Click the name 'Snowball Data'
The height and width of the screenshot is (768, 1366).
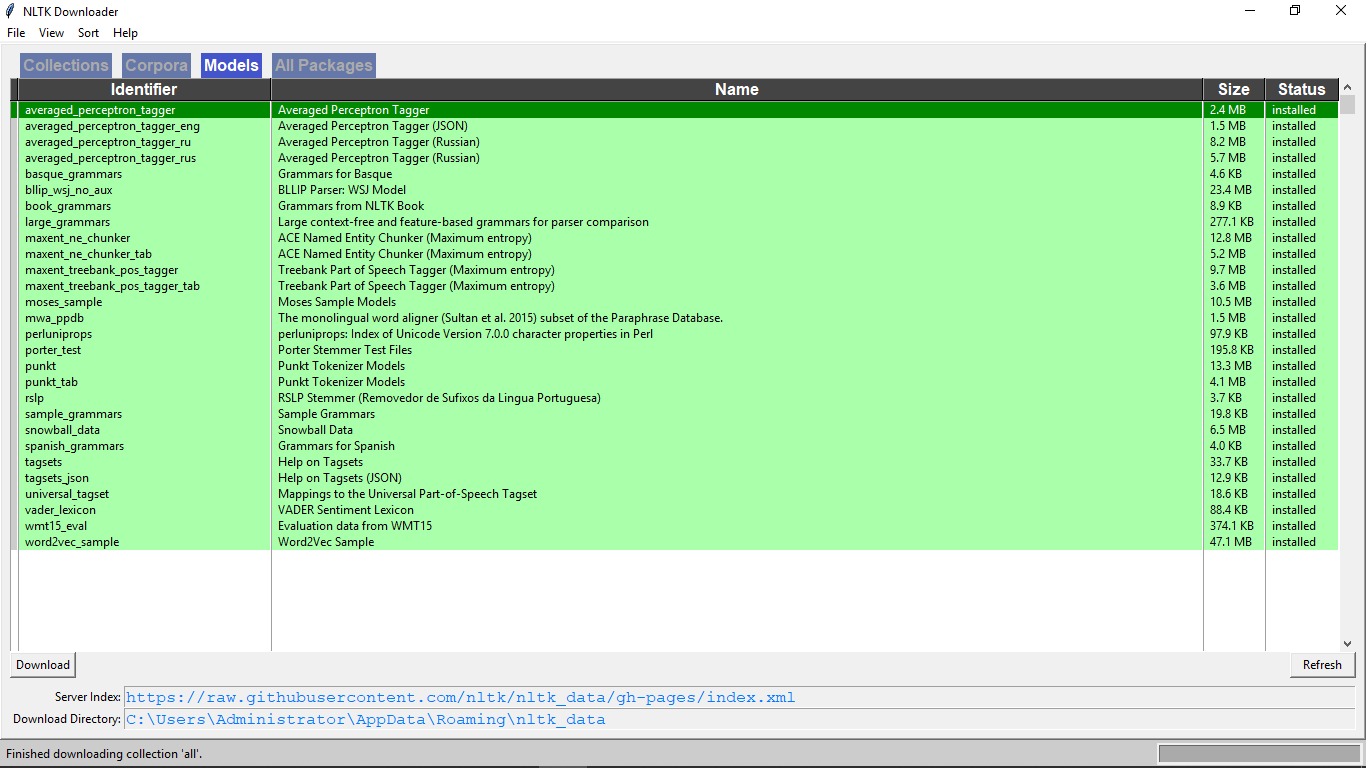coord(315,430)
